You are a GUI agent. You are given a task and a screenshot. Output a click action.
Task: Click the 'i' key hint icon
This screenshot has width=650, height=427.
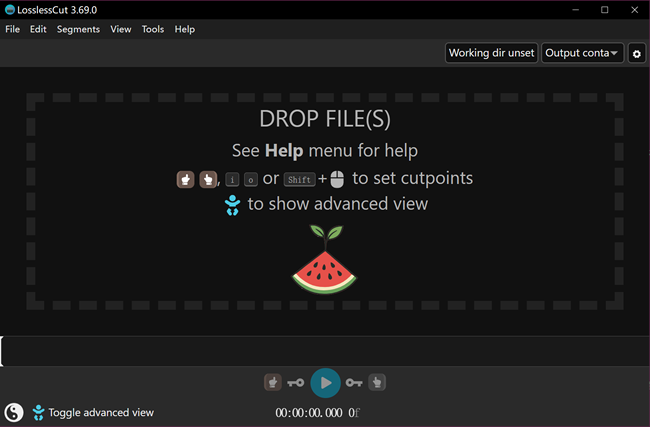click(232, 180)
